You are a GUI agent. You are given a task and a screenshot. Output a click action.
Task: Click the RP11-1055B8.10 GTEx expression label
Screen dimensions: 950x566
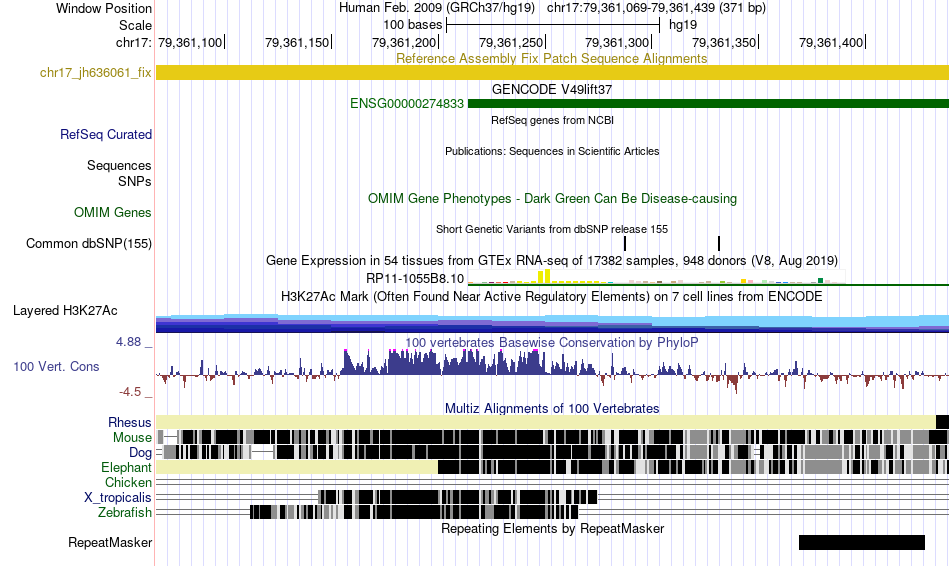[415, 279]
